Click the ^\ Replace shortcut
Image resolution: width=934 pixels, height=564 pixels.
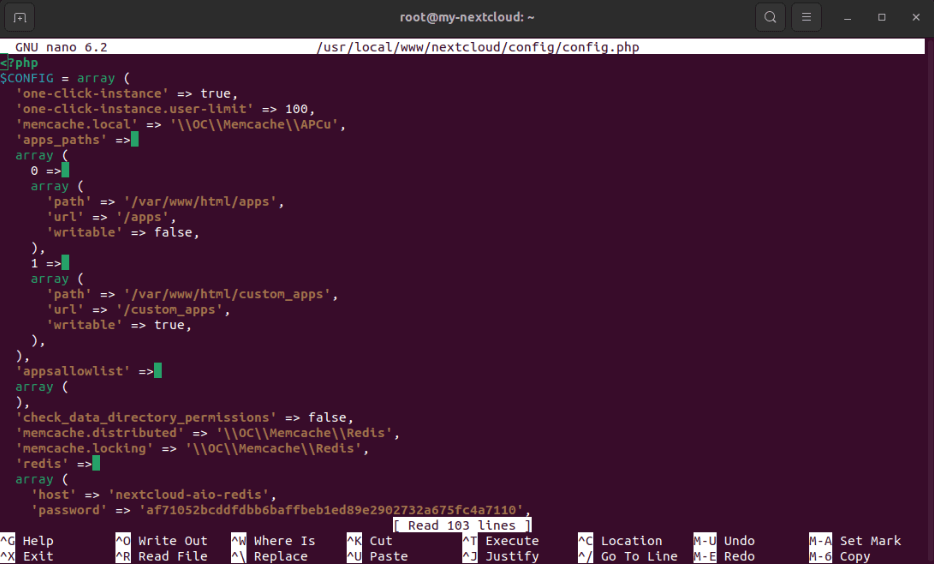(269, 557)
